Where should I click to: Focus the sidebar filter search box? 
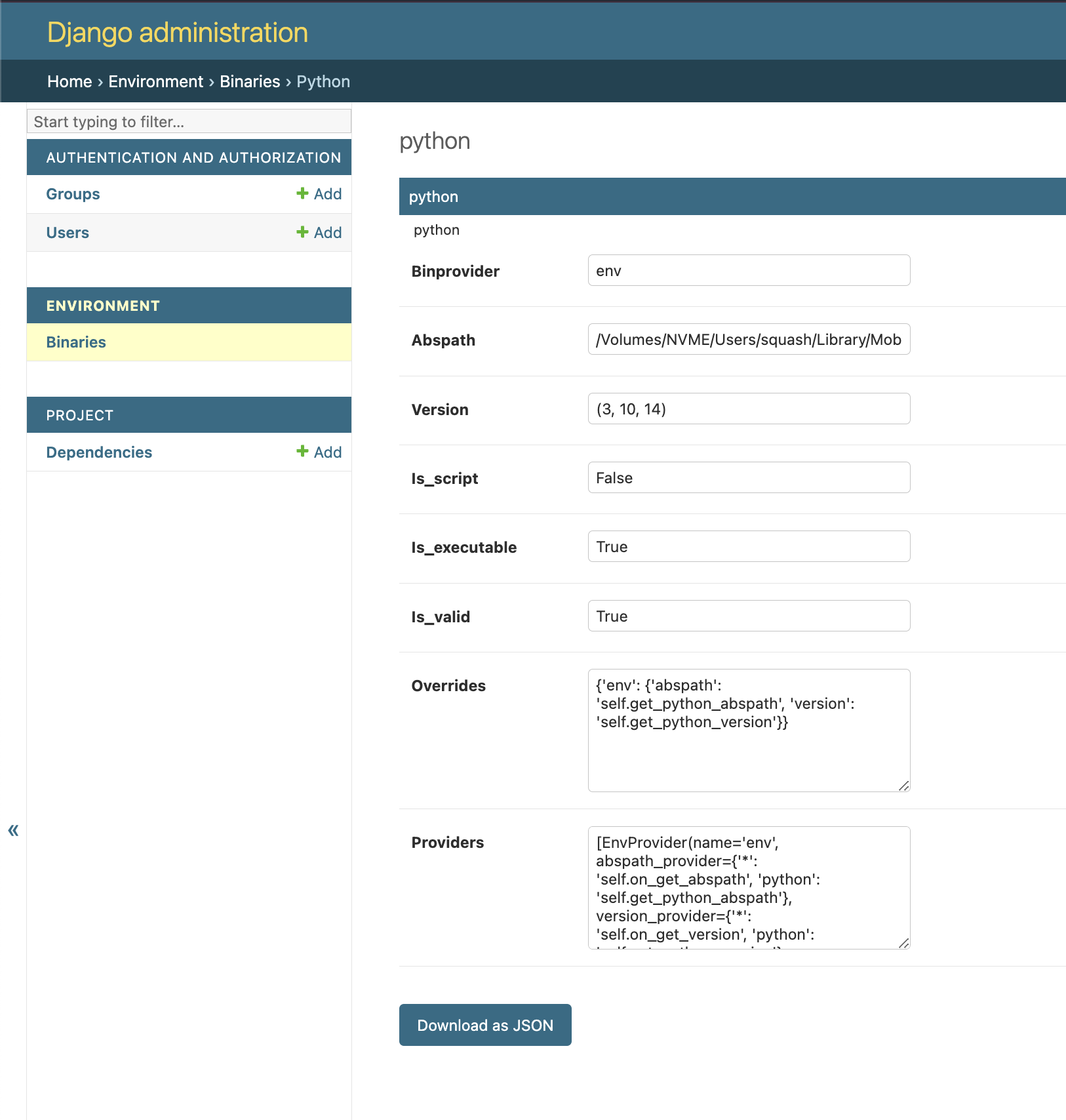[x=189, y=121]
